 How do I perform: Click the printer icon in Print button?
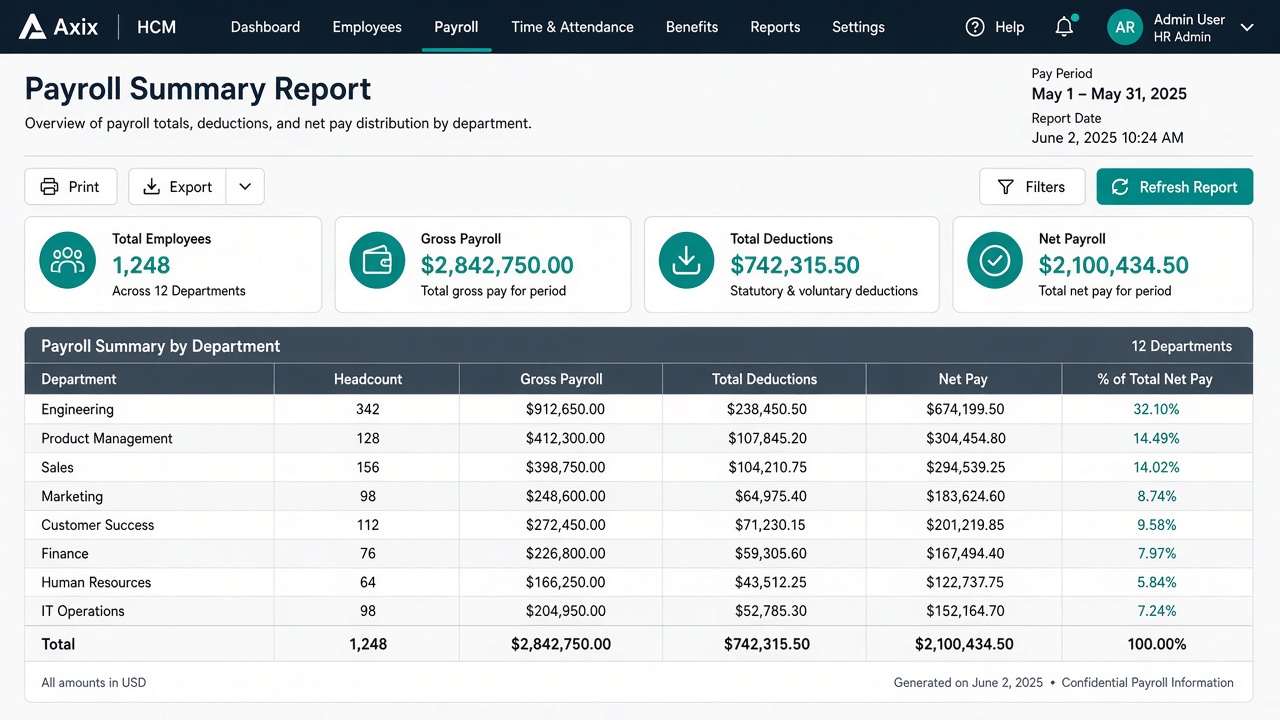[49, 187]
